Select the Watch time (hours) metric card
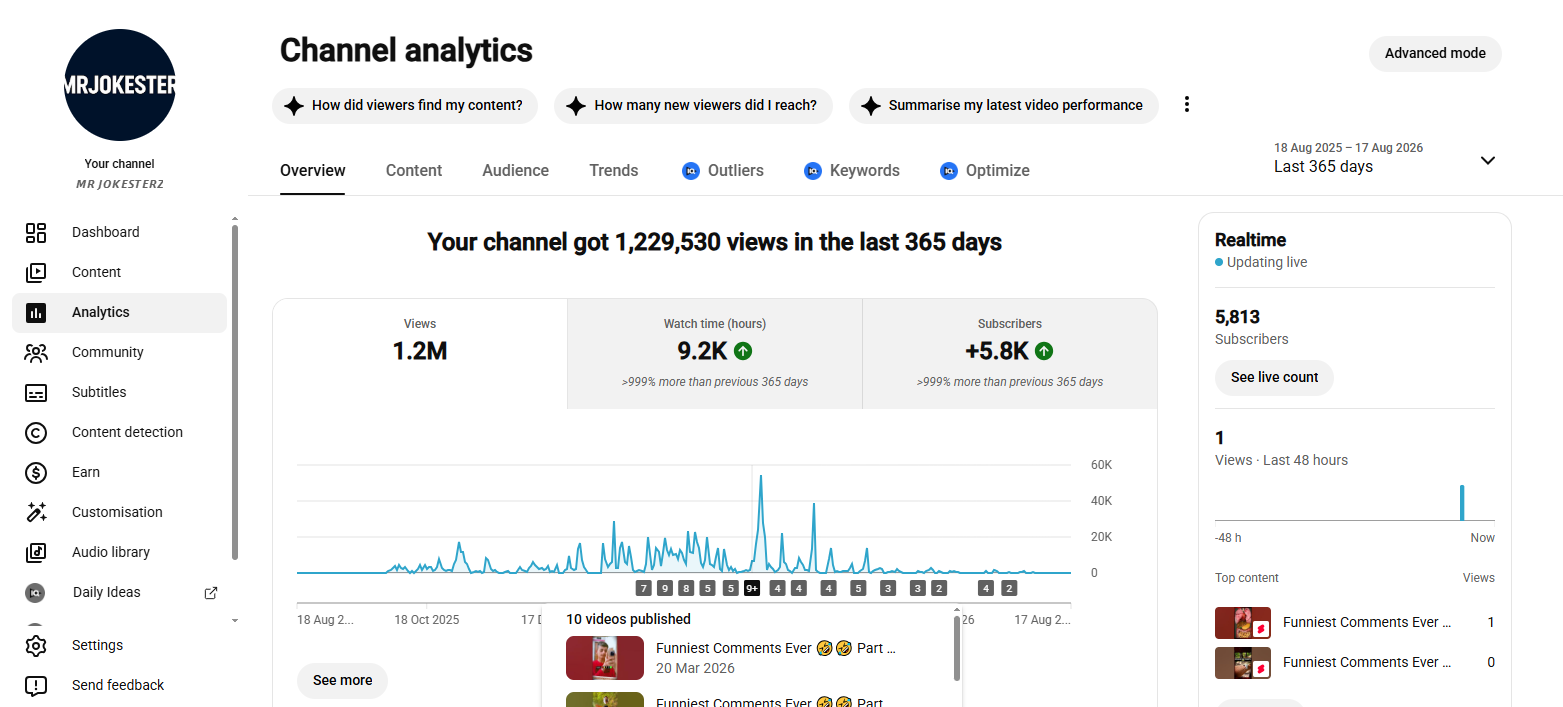Image resolution: width=1563 pixels, height=707 pixels. 715,353
